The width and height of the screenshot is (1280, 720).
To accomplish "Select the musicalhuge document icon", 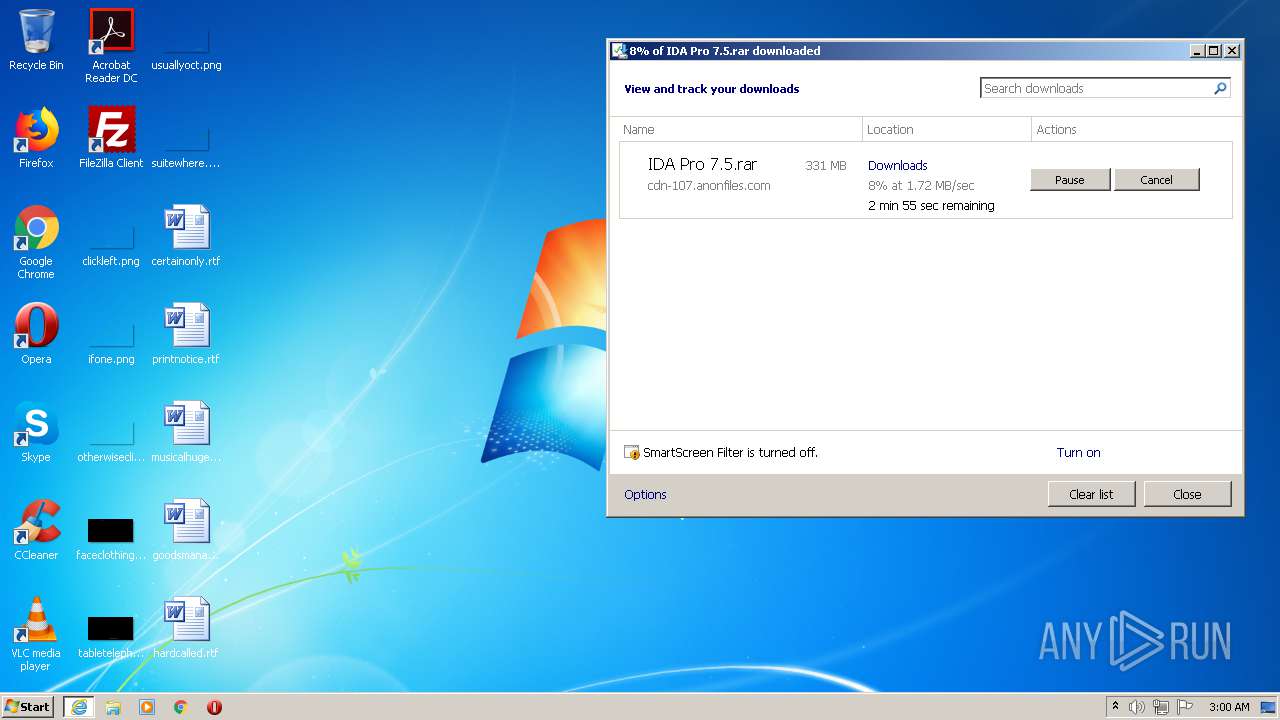I will 186,432.
